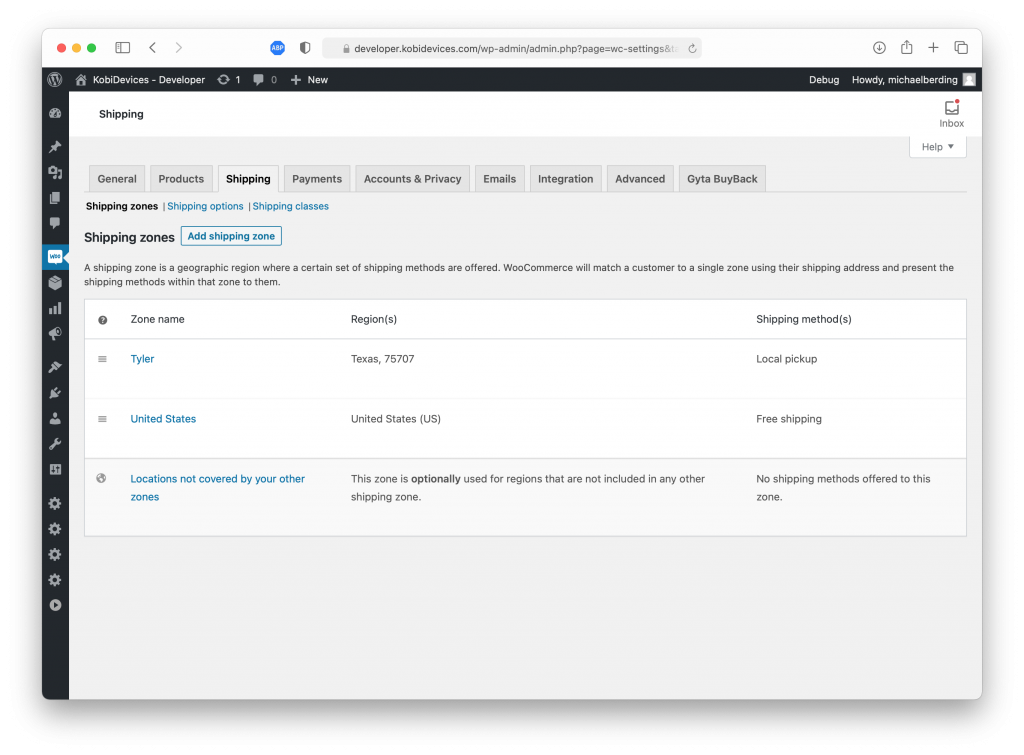1024x755 pixels.
Task: Open the Media library sidebar icon
Action: [x=55, y=172]
